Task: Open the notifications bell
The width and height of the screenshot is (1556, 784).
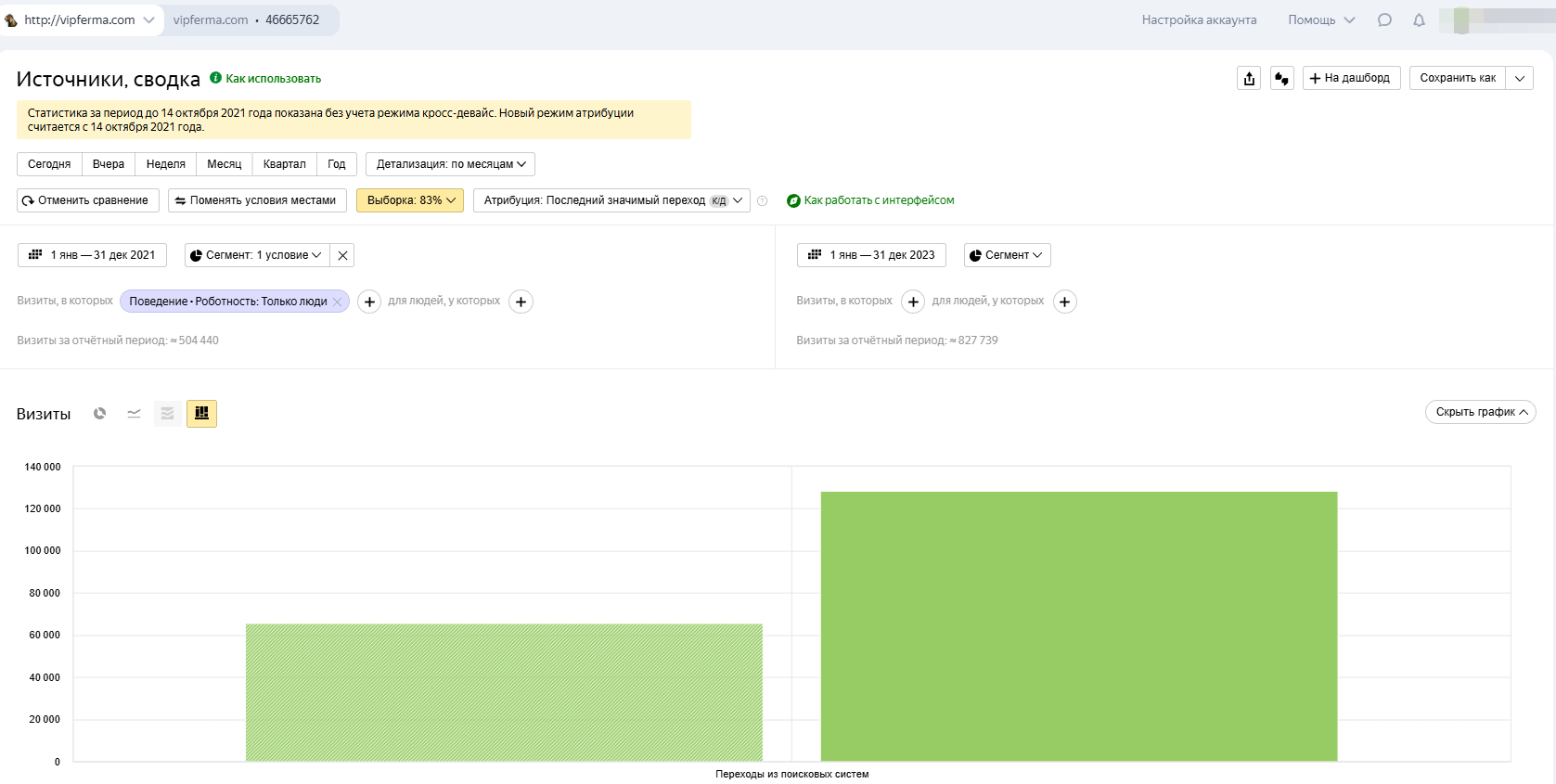Action: pos(1419,20)
